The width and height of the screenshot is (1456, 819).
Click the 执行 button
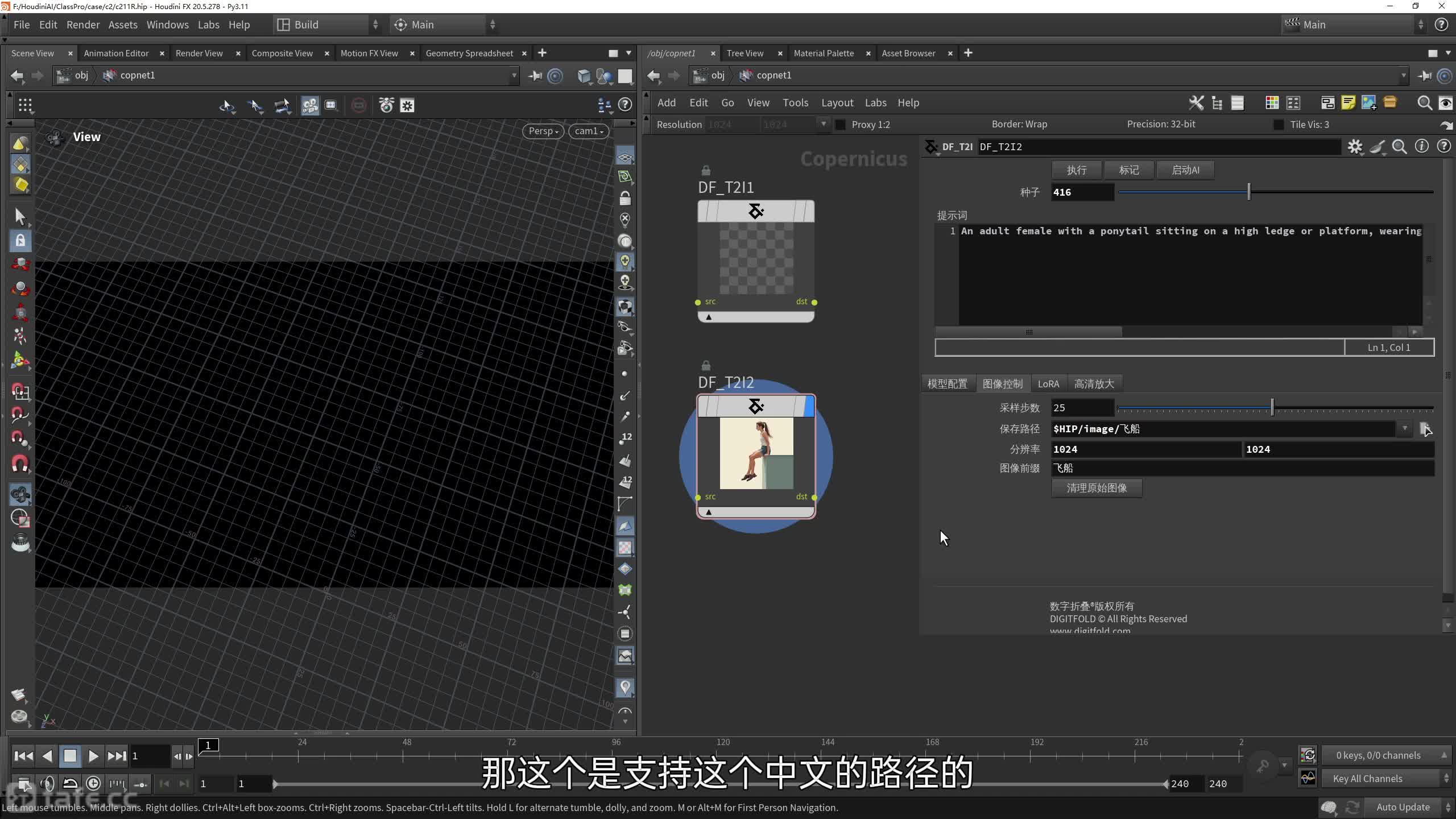[x=1076, y=170]
